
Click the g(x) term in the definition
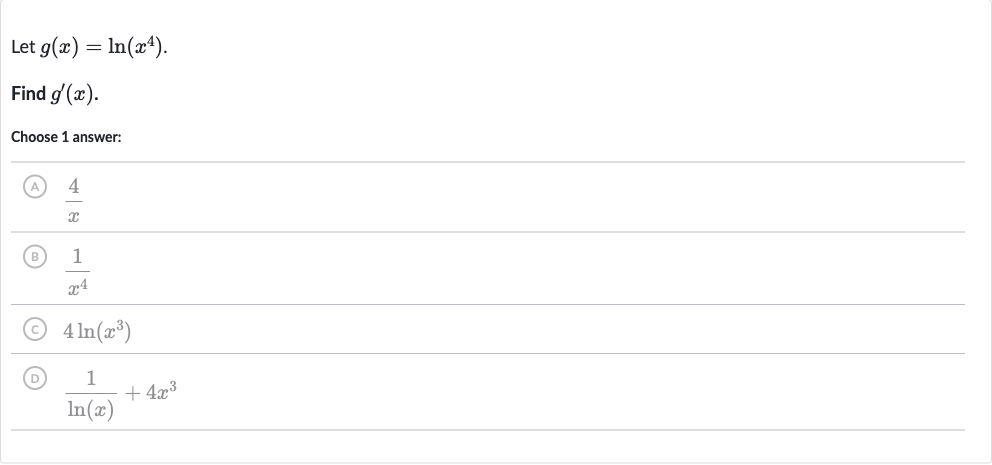click(x=59, y=47)
